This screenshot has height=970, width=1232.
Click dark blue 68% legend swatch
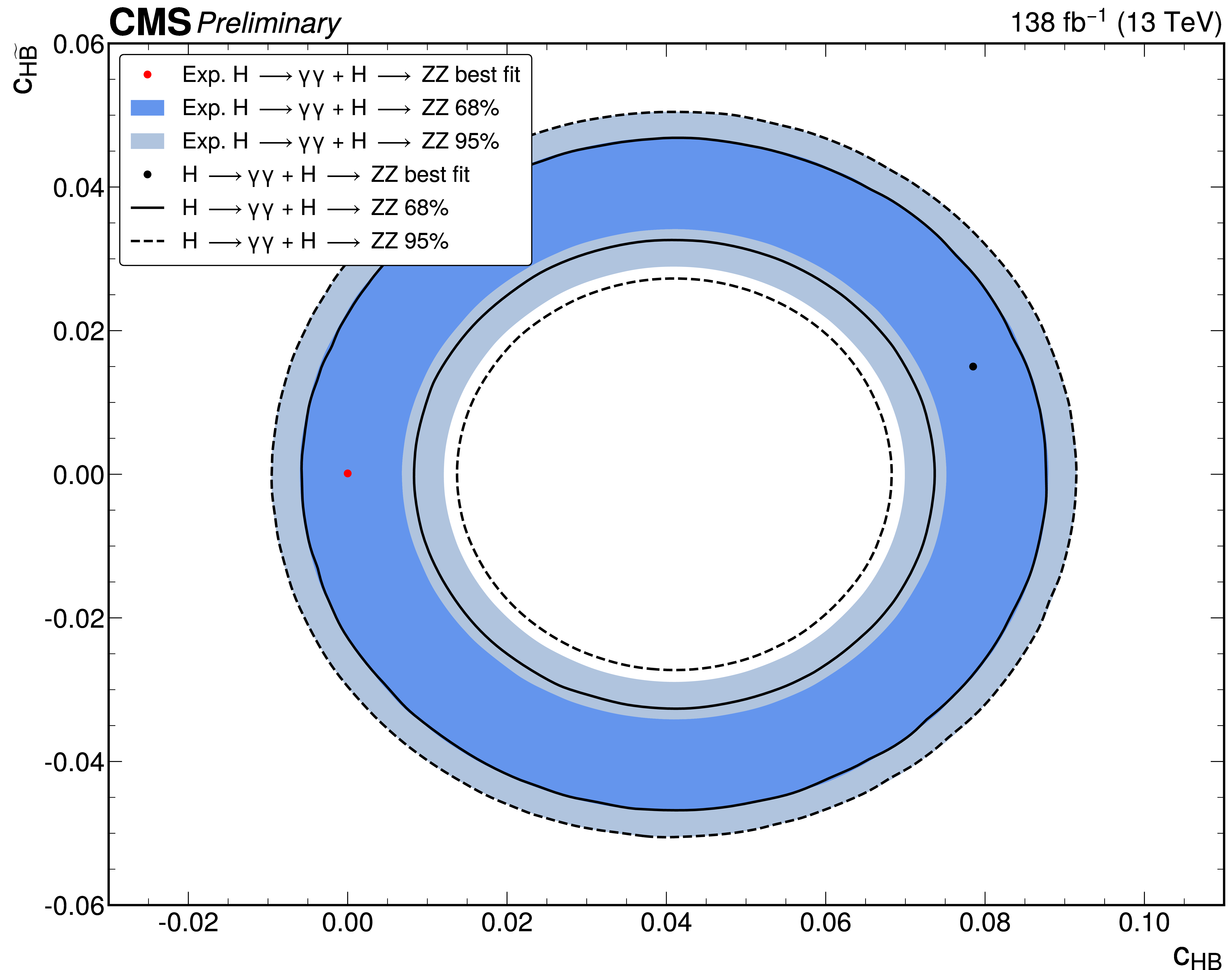point(148,108)
